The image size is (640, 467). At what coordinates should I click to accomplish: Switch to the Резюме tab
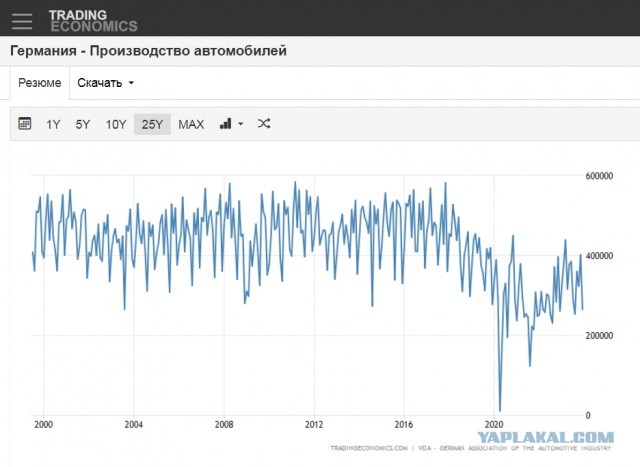40,83
